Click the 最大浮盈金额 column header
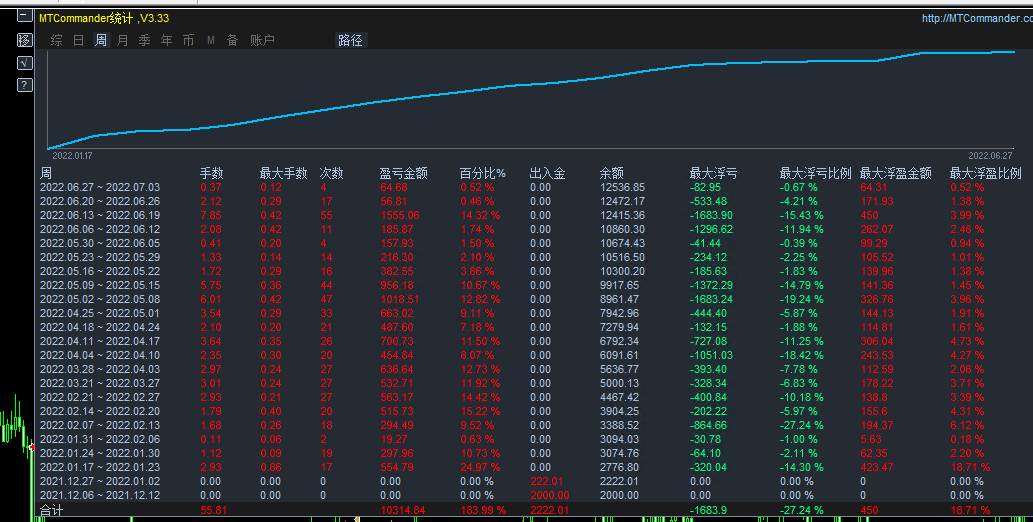The image size is (1033, 522). (895, 173)
